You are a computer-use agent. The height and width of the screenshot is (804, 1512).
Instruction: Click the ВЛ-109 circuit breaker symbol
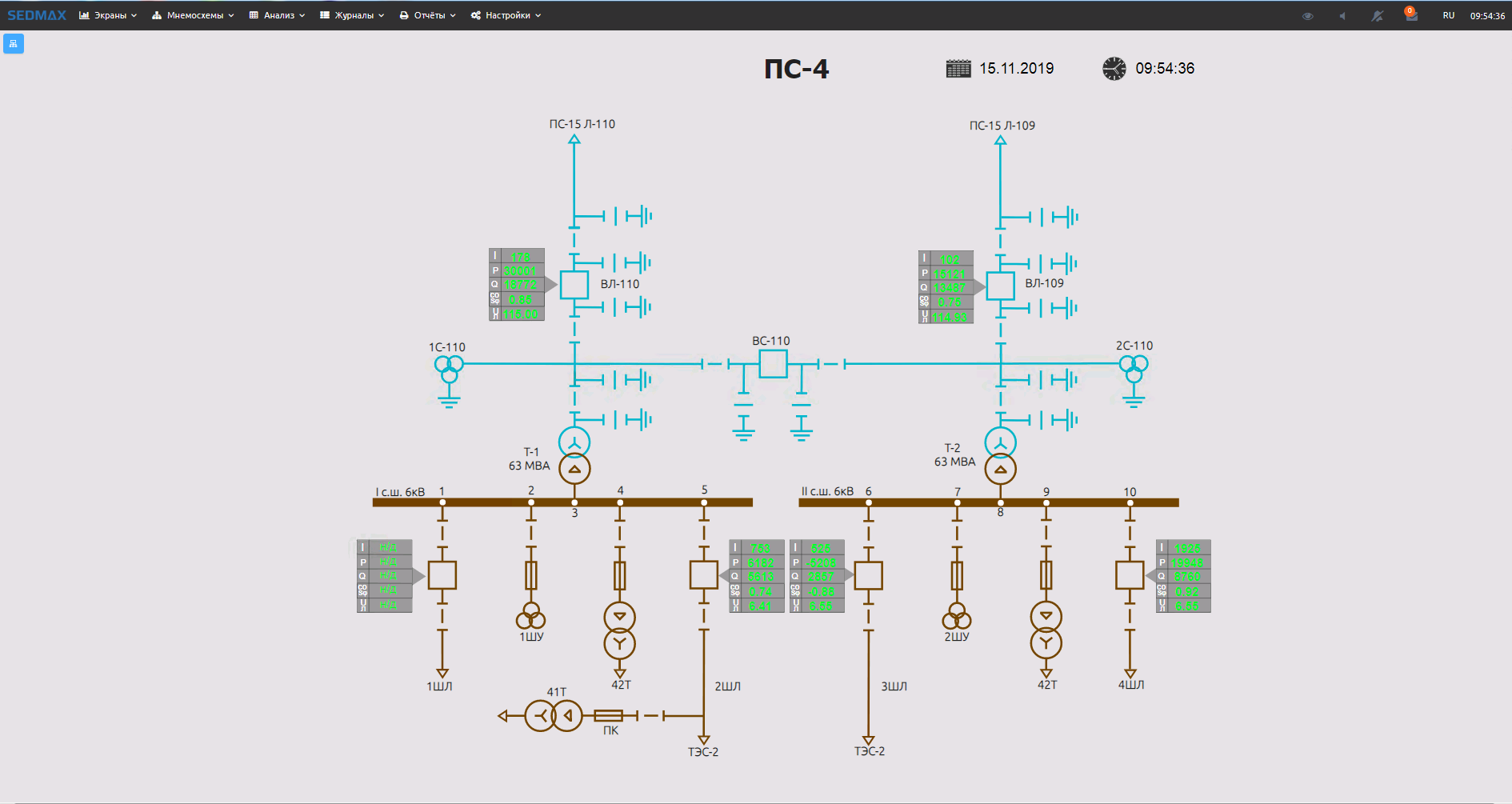pos(1000,286)
